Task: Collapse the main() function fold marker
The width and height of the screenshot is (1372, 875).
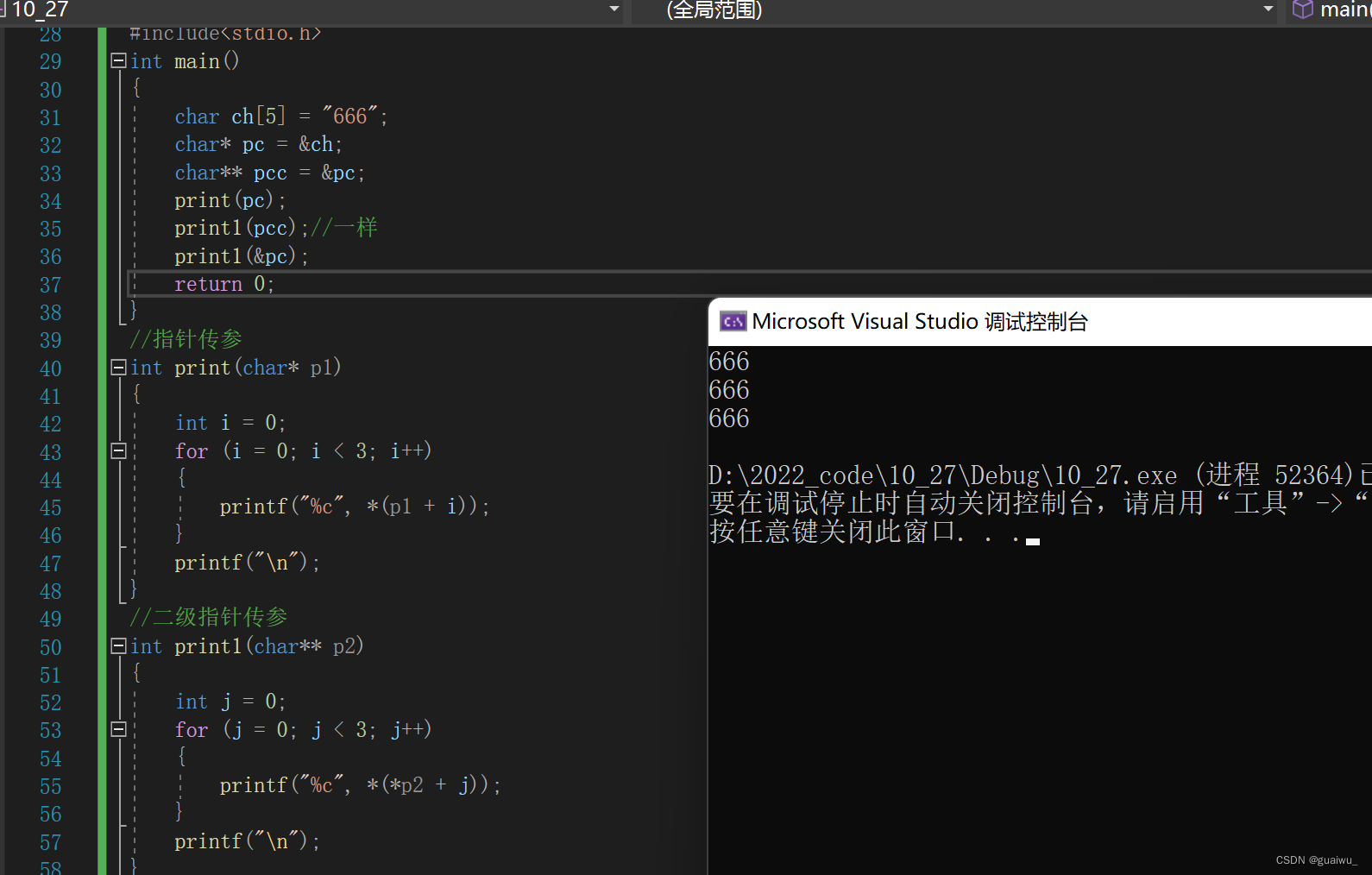Action: 119,61
